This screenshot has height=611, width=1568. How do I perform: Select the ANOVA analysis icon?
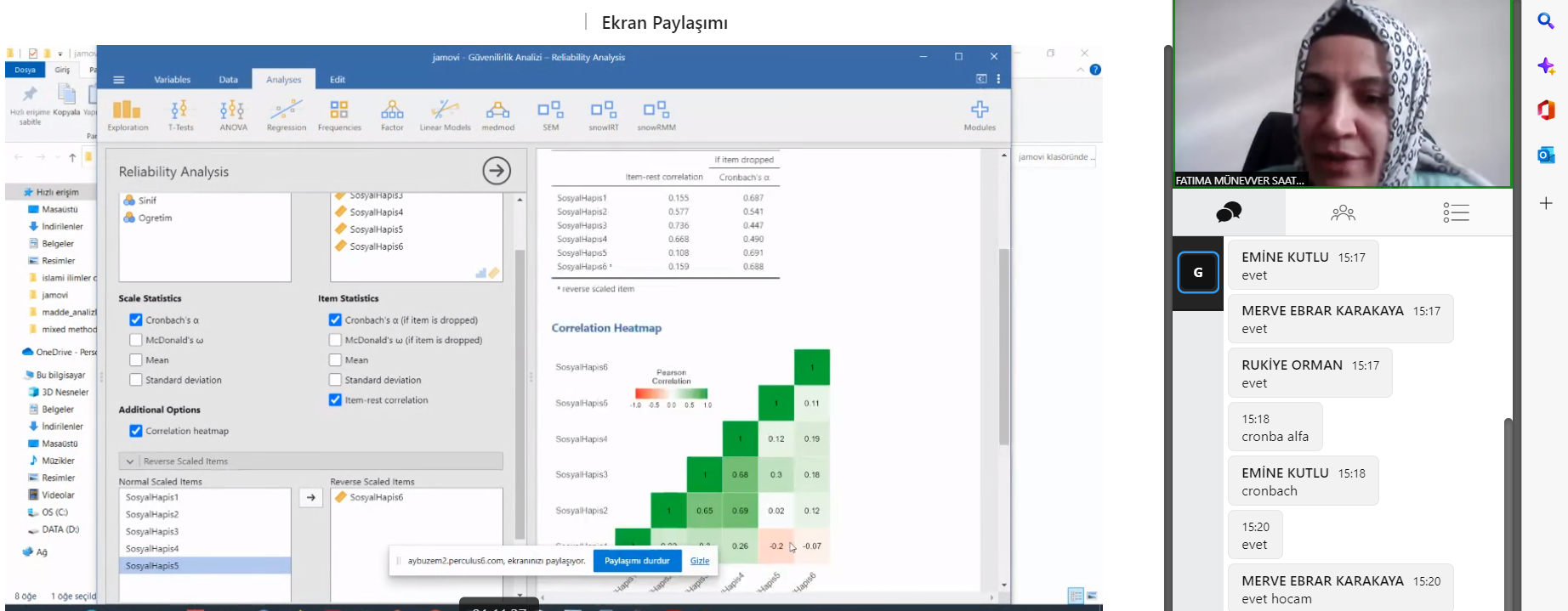pyautogui.click(x=233, y=115)
